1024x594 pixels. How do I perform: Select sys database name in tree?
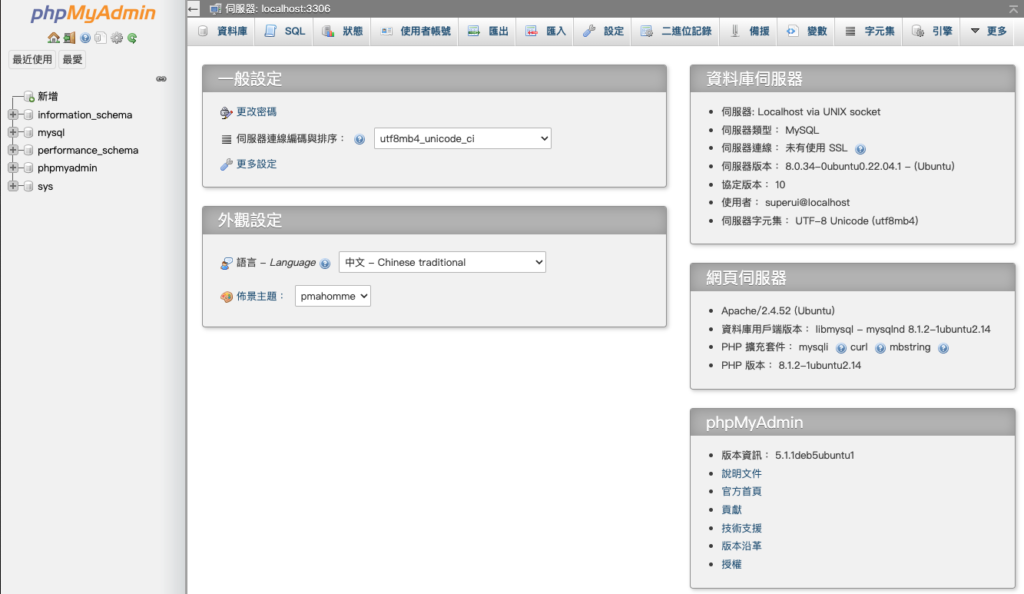(45, 186)
